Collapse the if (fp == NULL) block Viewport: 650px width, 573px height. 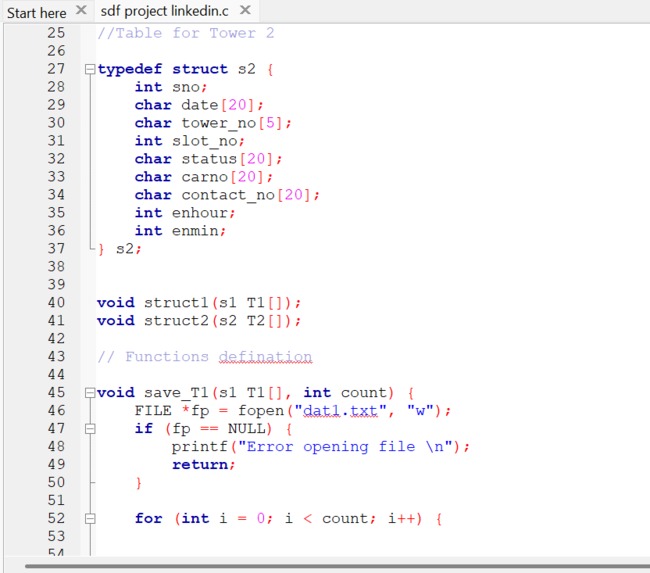(90, 429)
